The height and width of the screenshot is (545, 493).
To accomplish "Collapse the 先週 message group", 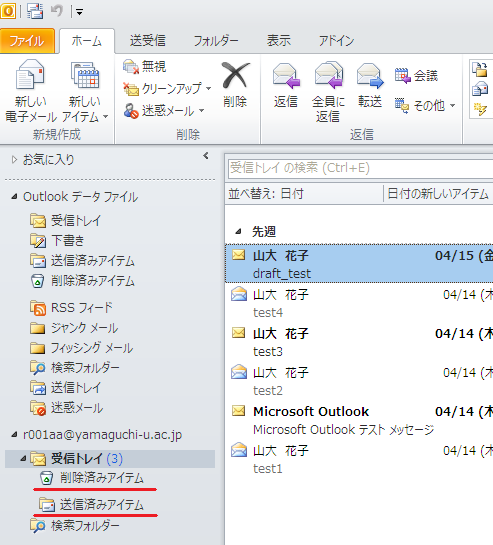I will tap(238, 231).
